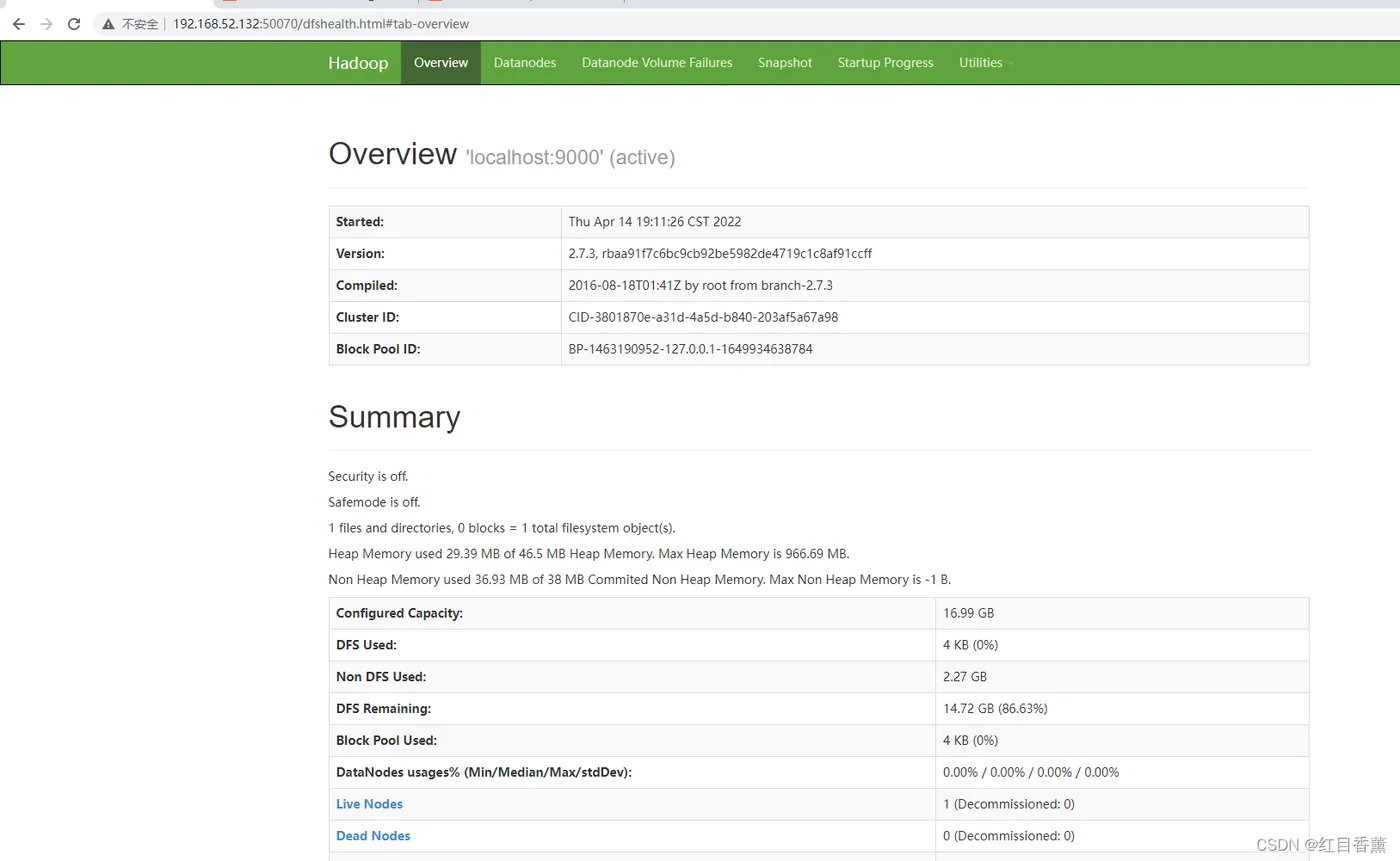
Task: Click the Heap Memory used line
Action: click(x=589, y=554)
